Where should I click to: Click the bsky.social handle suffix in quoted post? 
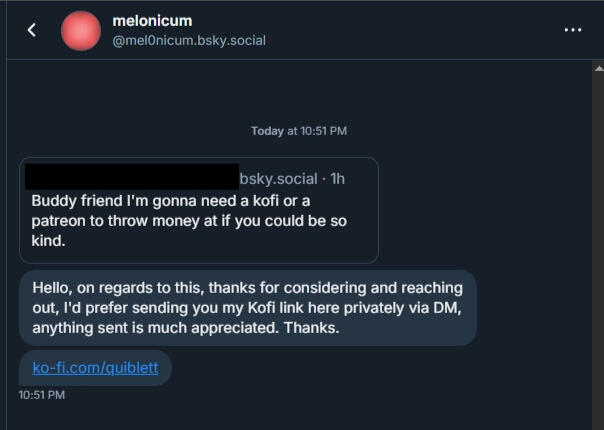[x=281, y=179]
